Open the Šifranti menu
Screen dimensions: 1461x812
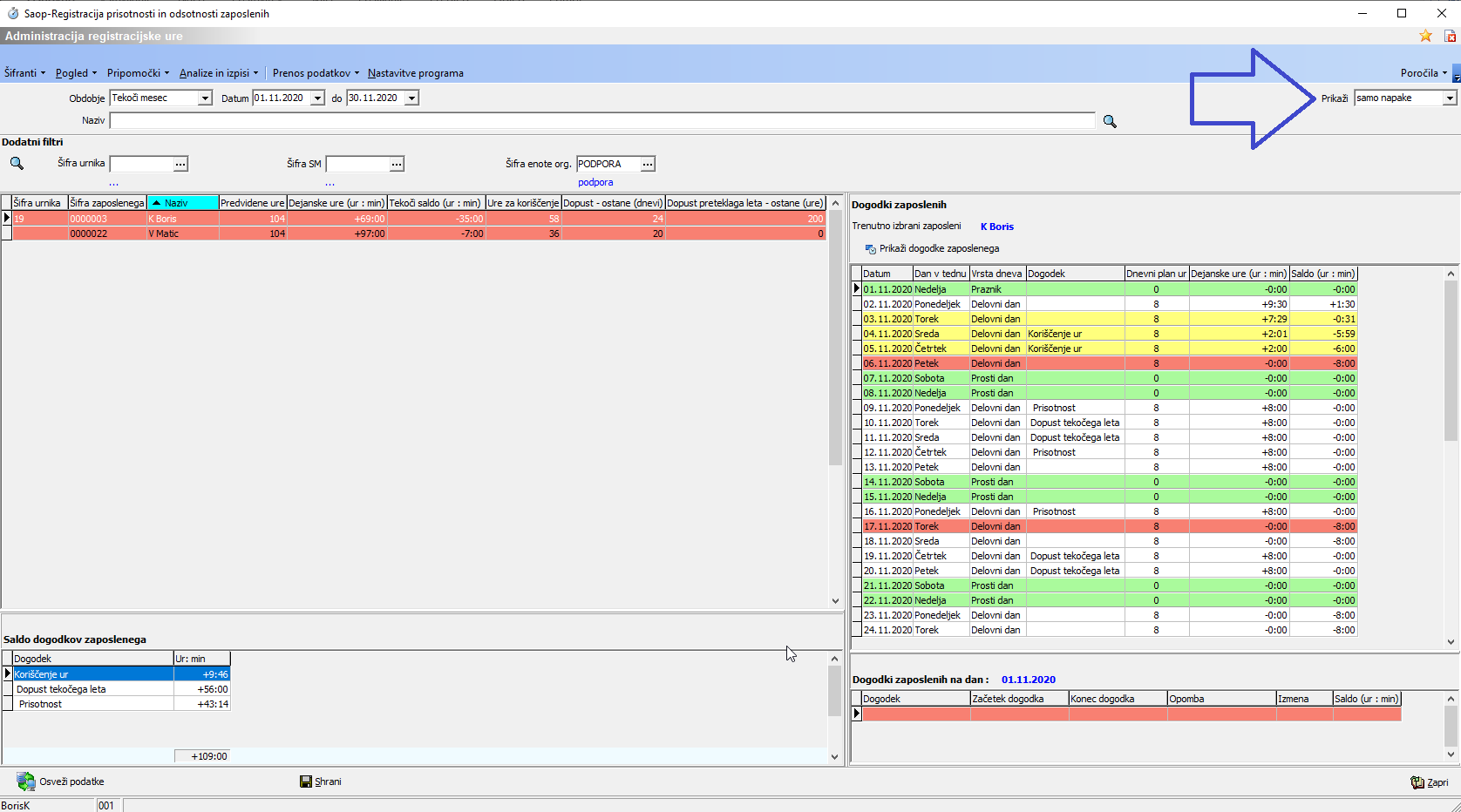click(24, 73)
